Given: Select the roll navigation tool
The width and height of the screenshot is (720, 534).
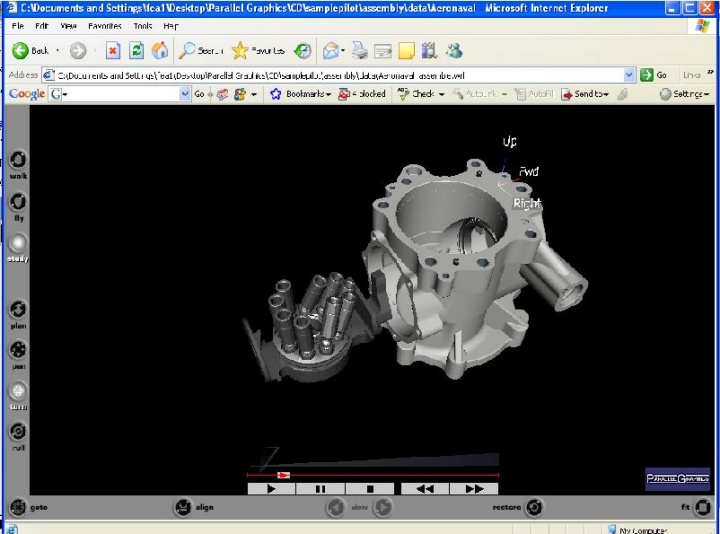Looking at the screenshot, I should [17, 433].
